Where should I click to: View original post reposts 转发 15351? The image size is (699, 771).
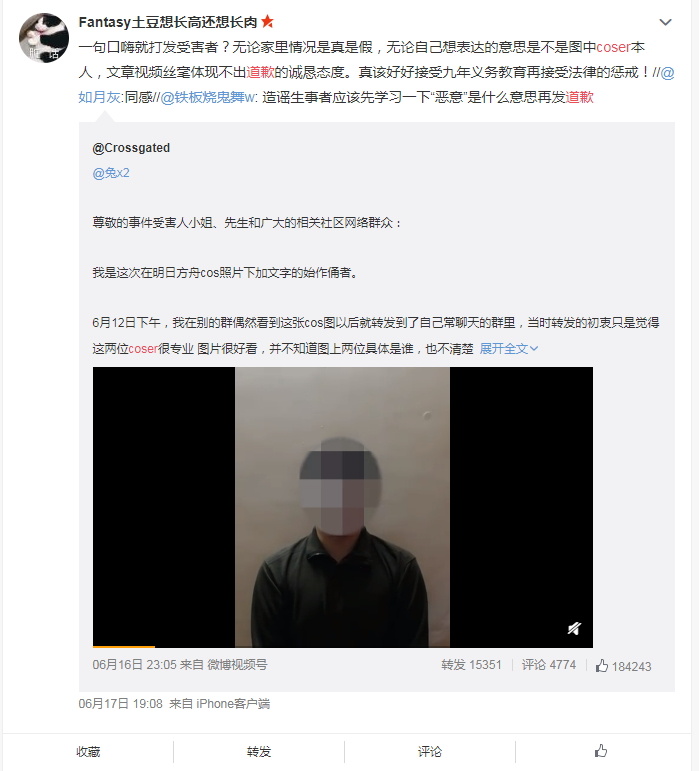471,665
